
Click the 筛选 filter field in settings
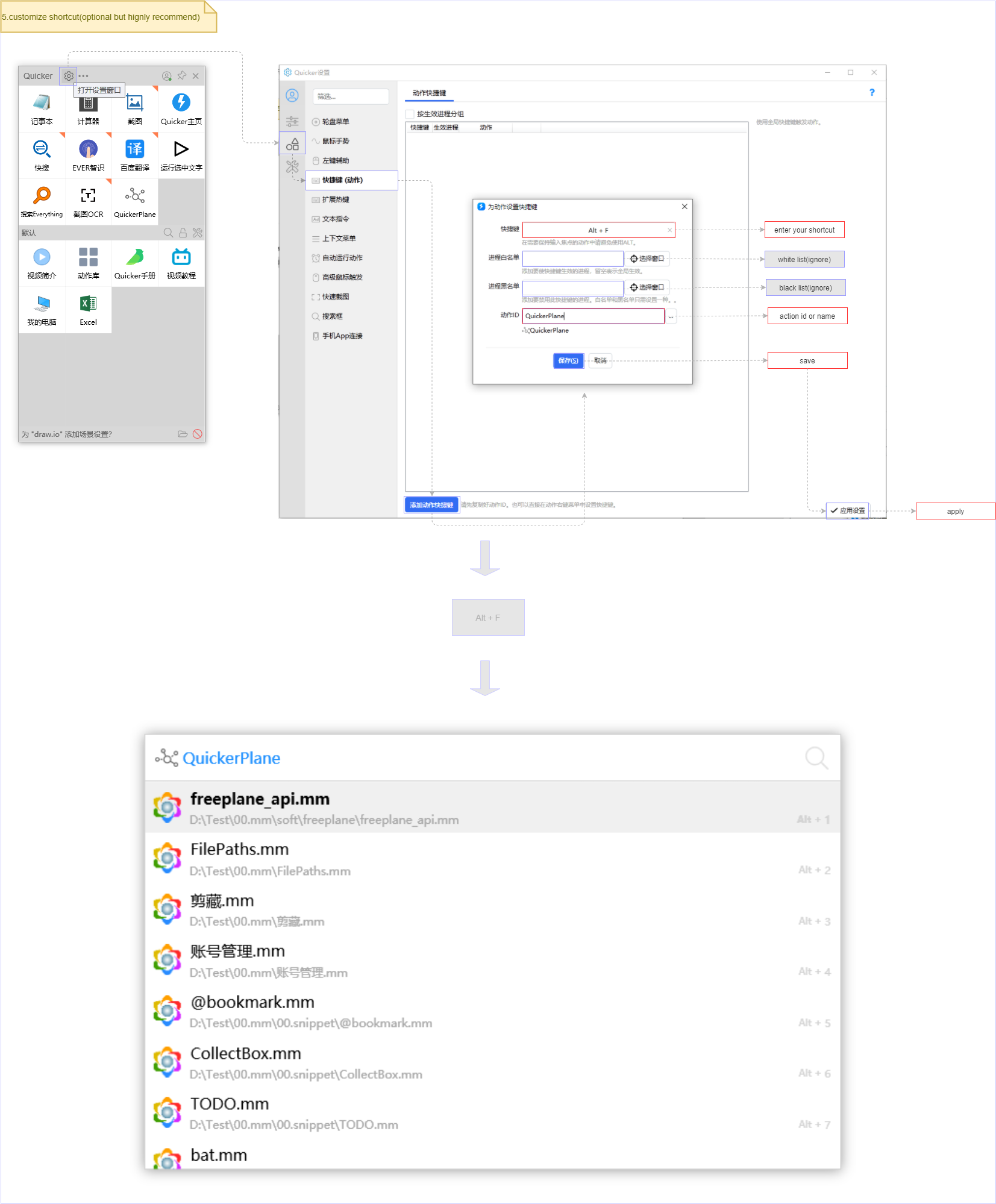pyautogui.click(x=351, y=96)
